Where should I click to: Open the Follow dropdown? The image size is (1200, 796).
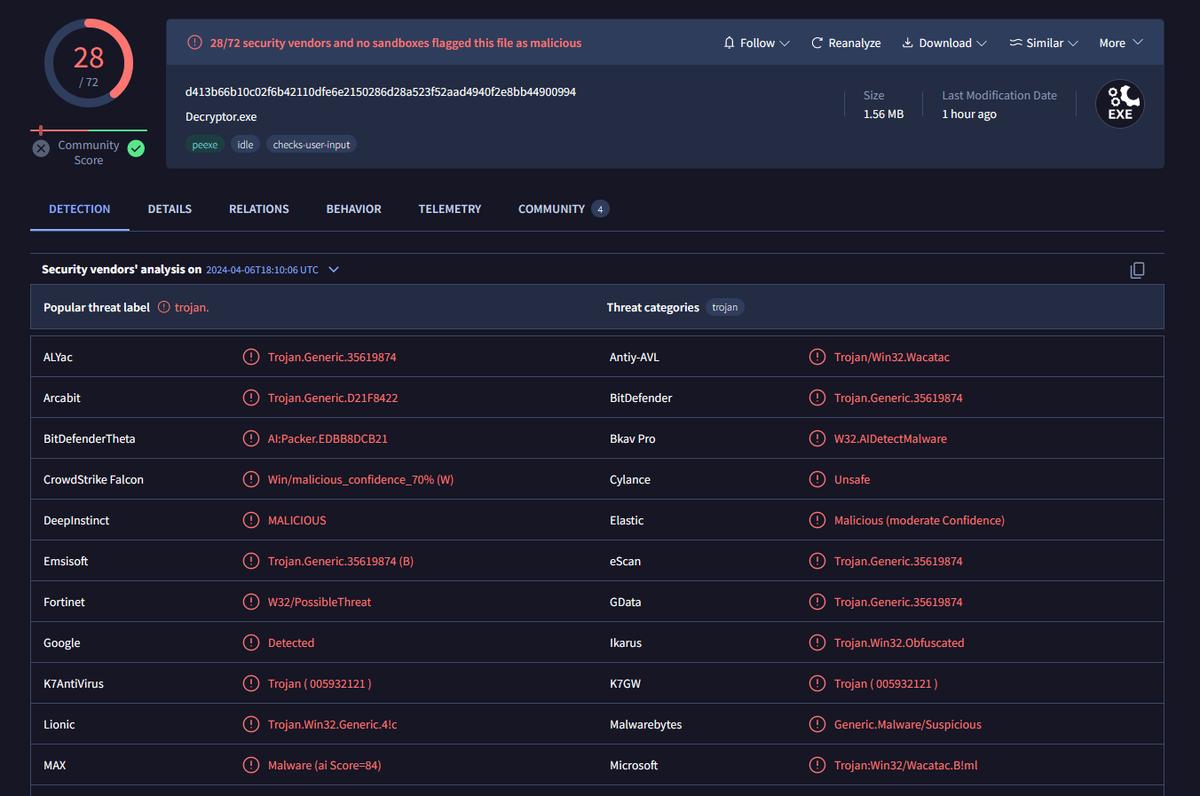click(756, 43)
